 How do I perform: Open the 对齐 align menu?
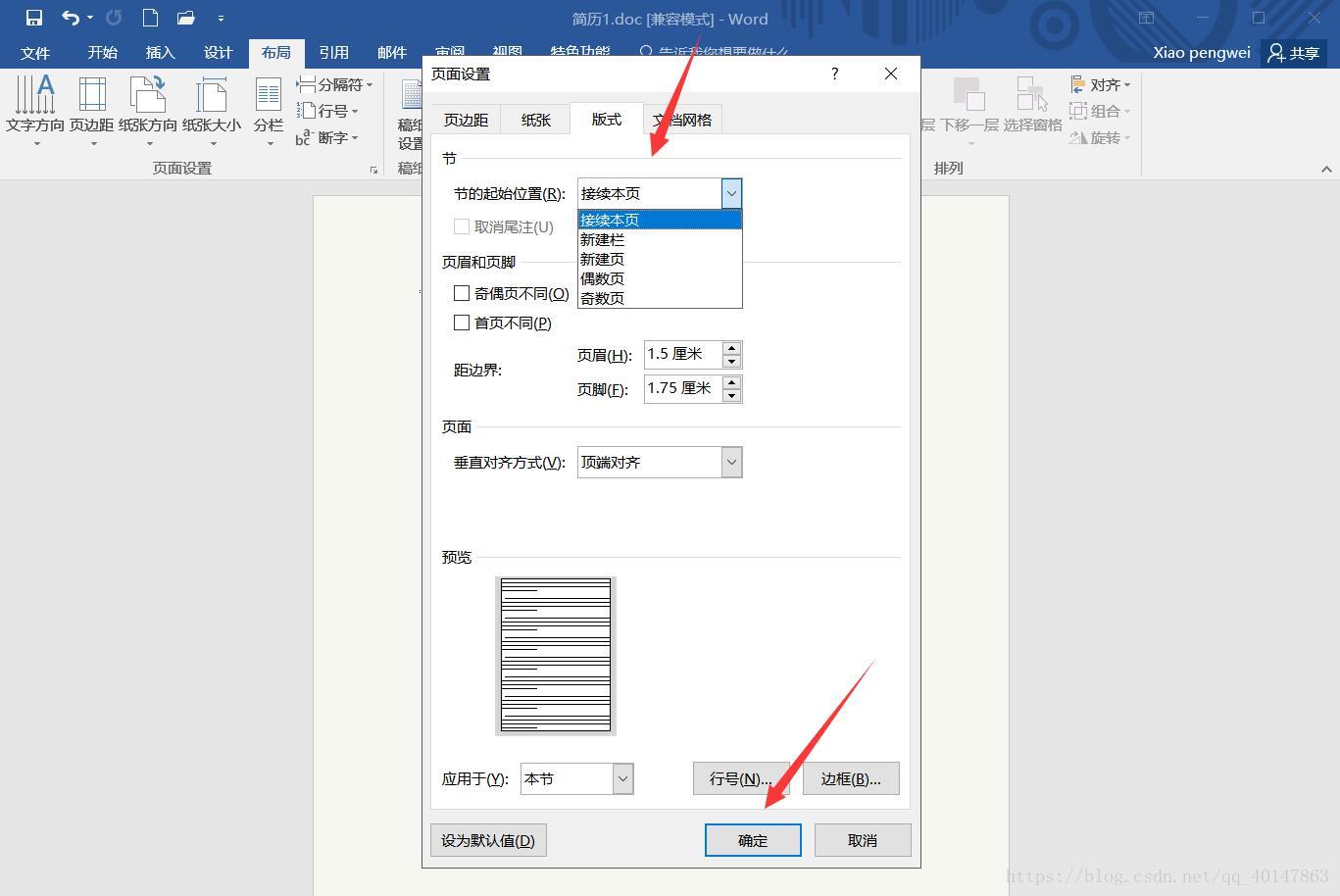pos(1101,85)
